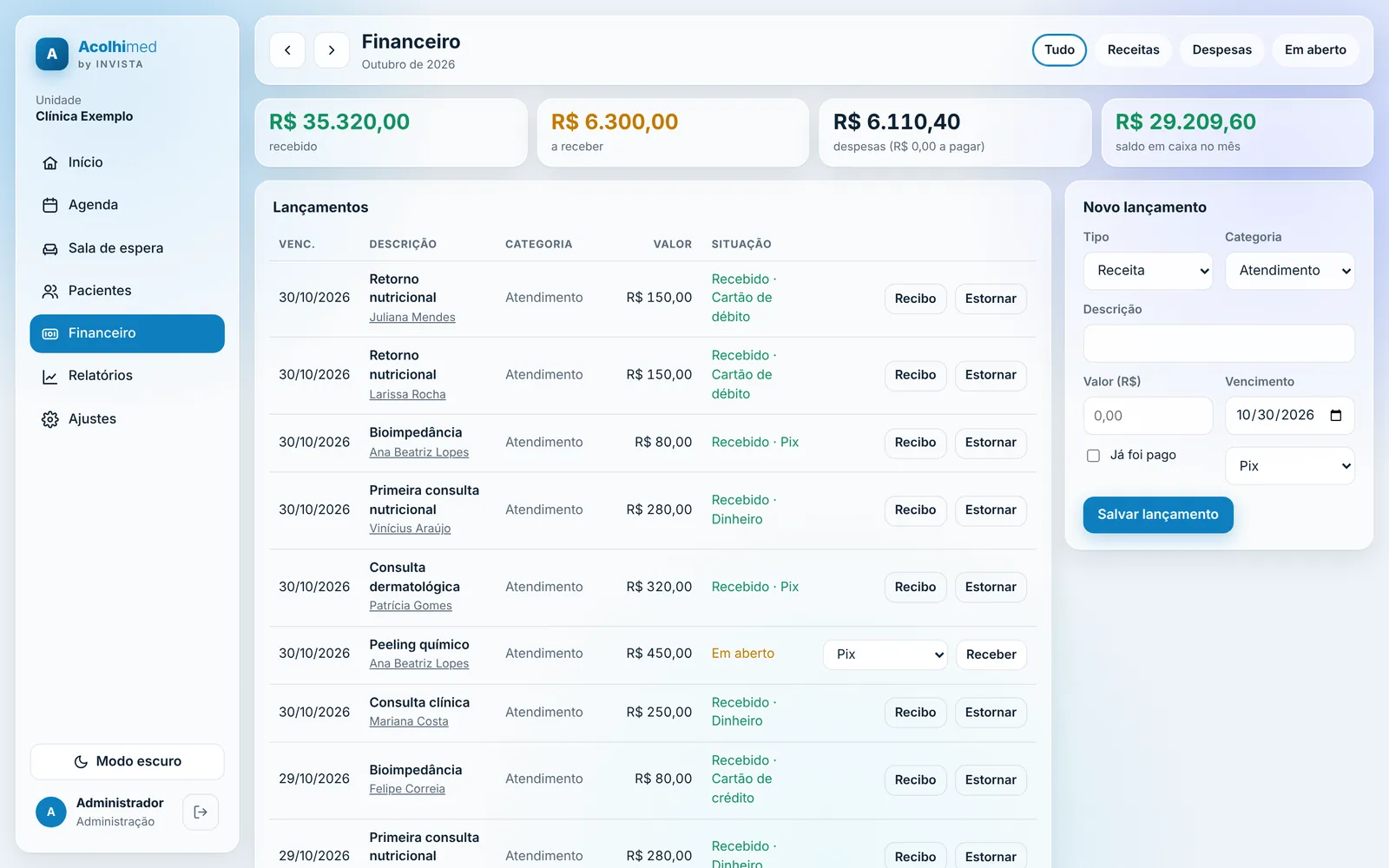
Task: Click Receber for Peeling químico entry
Action: pos(991,654)
